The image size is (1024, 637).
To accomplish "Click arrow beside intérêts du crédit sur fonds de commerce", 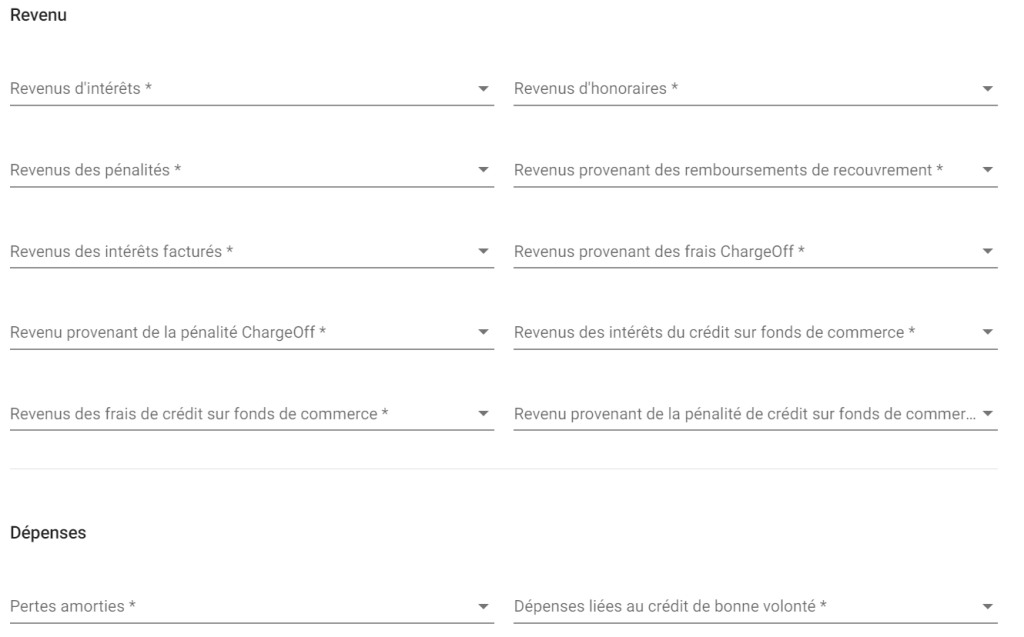I will pos(987,333).
